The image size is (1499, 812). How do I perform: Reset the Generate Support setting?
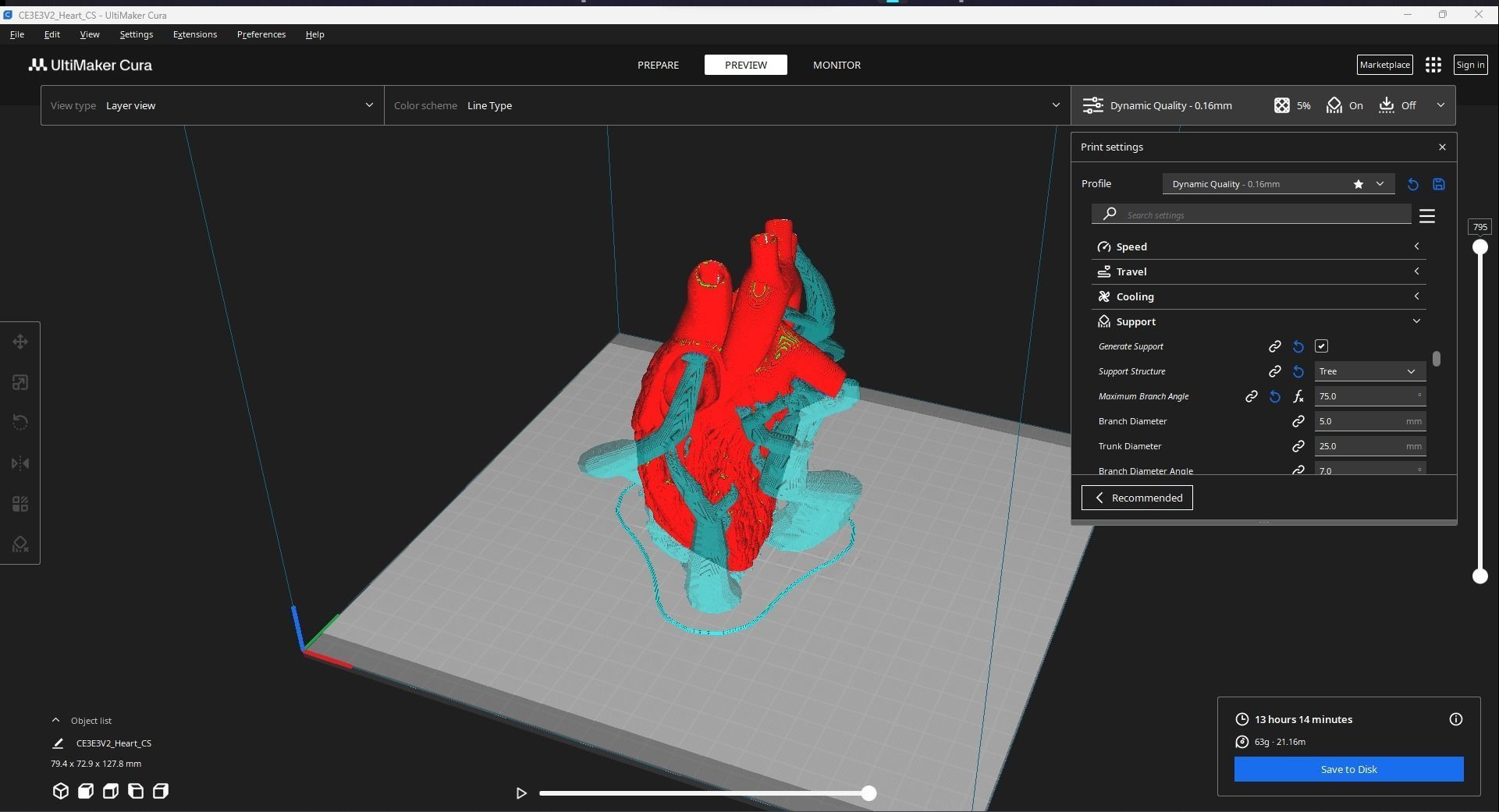pos(1298,346)
